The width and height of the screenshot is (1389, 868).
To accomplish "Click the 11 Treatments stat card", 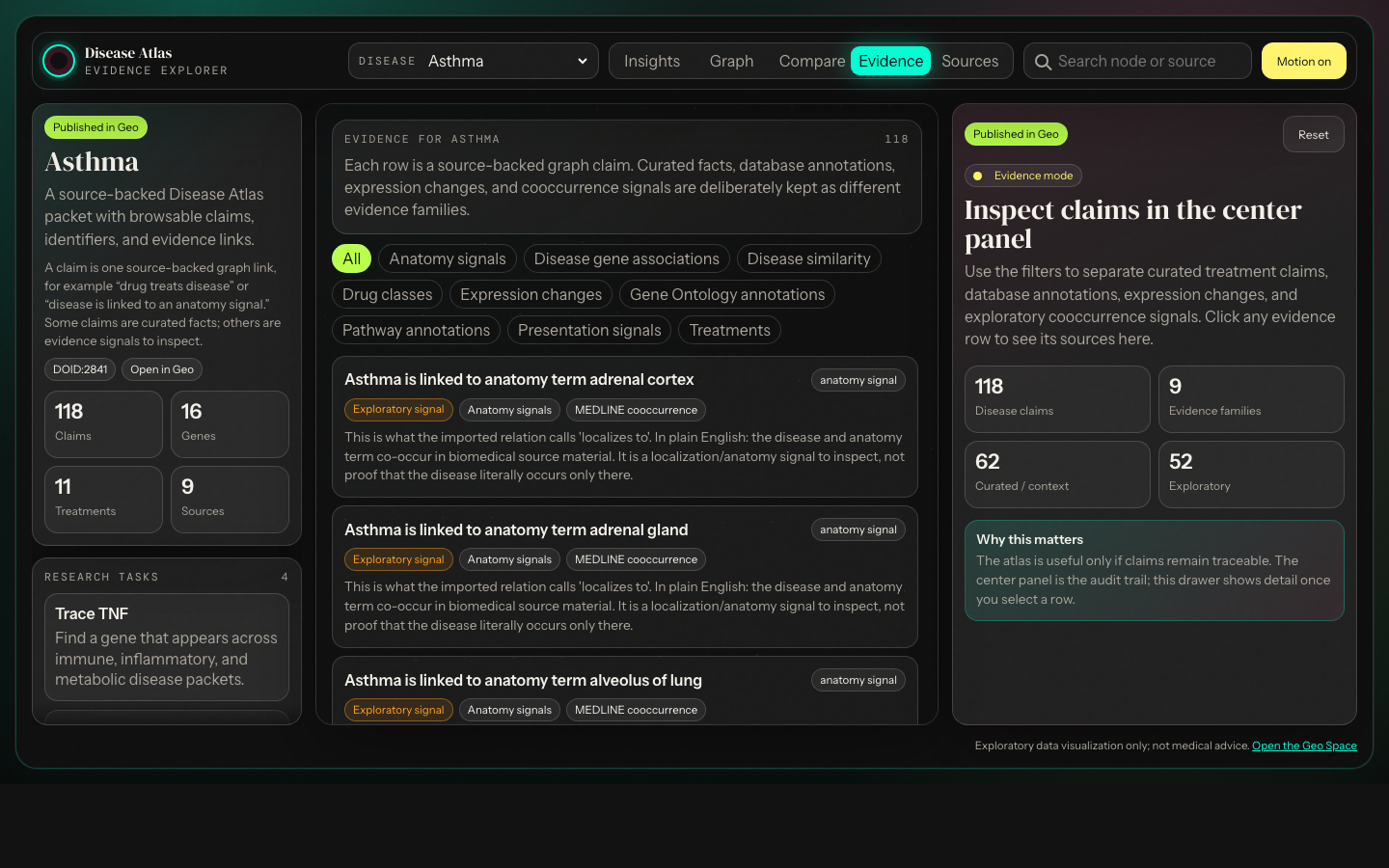I will pyautogui.click(x=103, y=500).
